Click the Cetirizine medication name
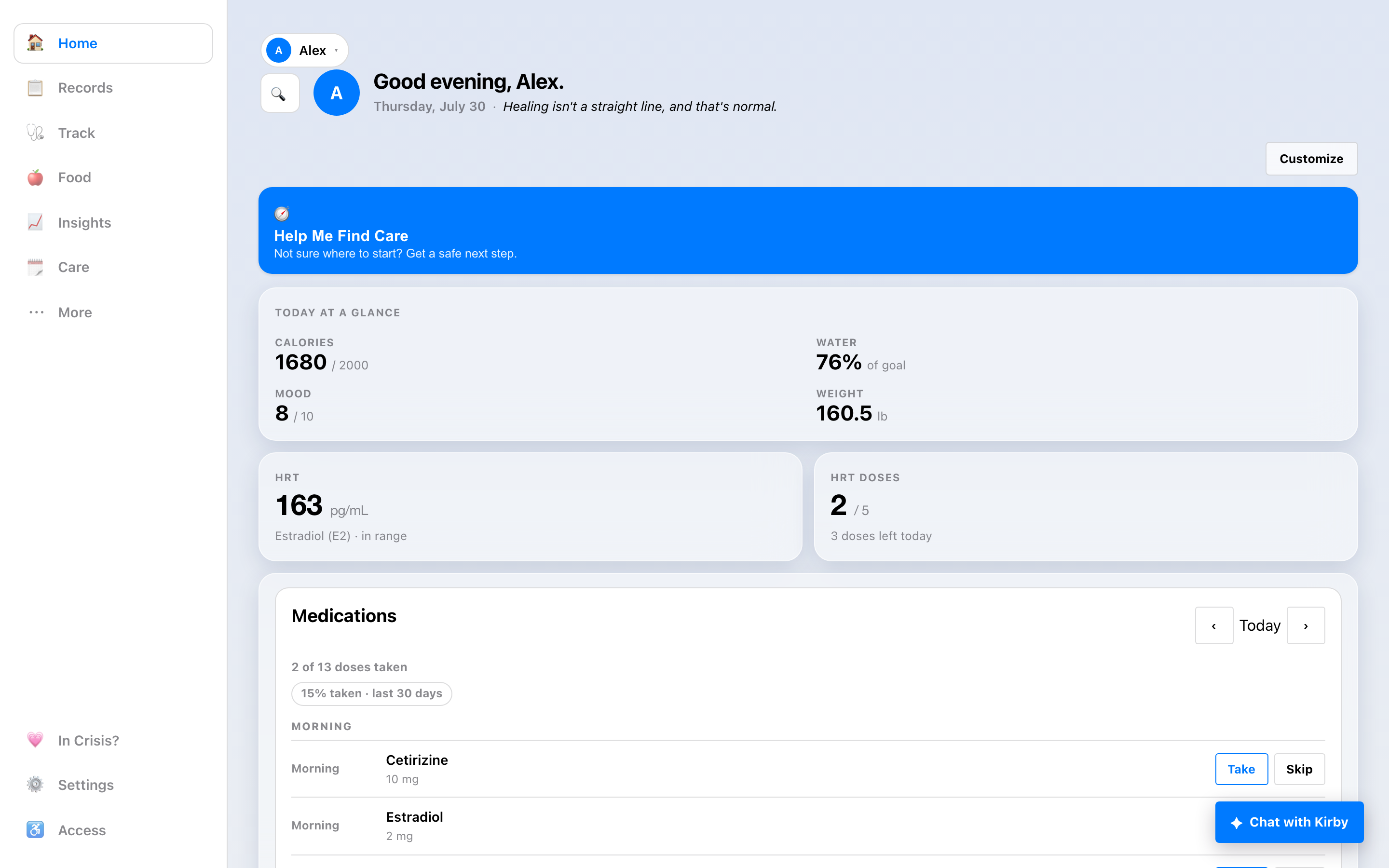 coord(417,759)
